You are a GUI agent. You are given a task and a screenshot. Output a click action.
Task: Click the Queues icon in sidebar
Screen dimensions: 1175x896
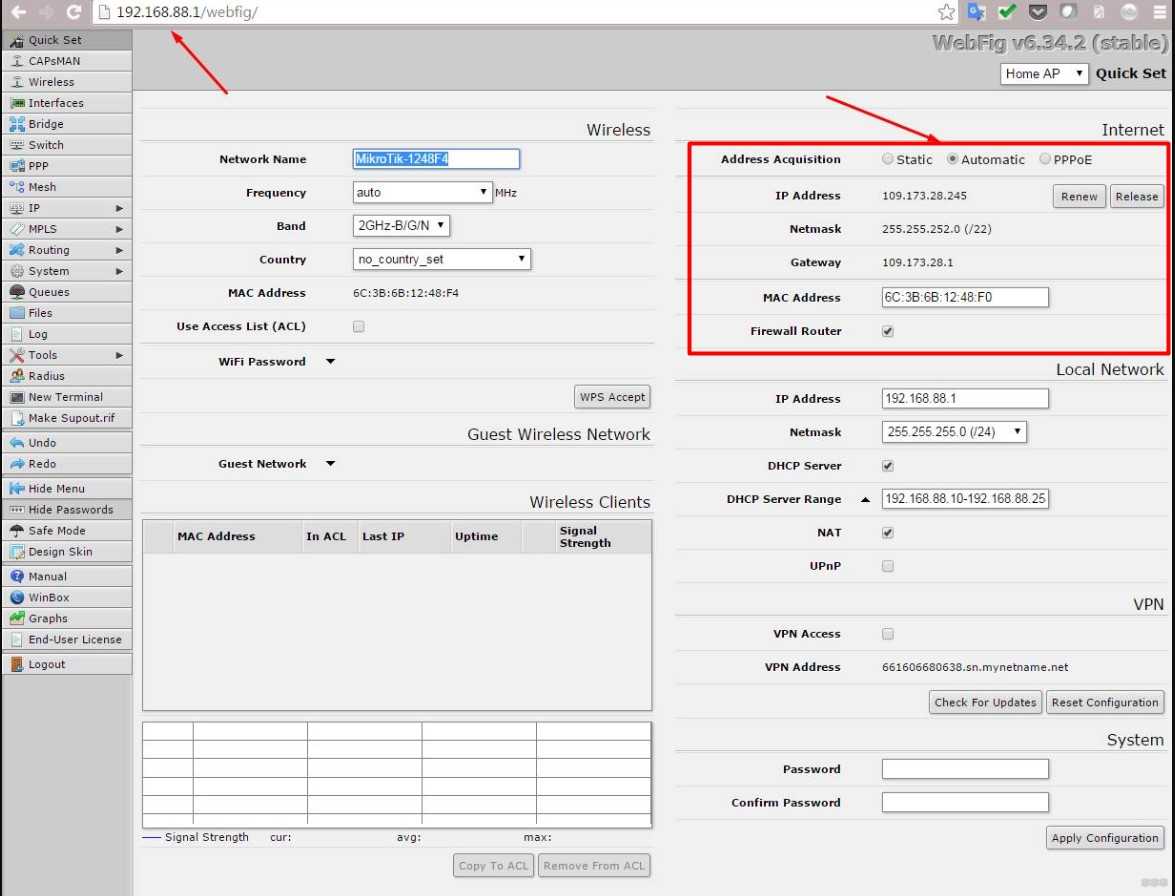tap(17, 292)
